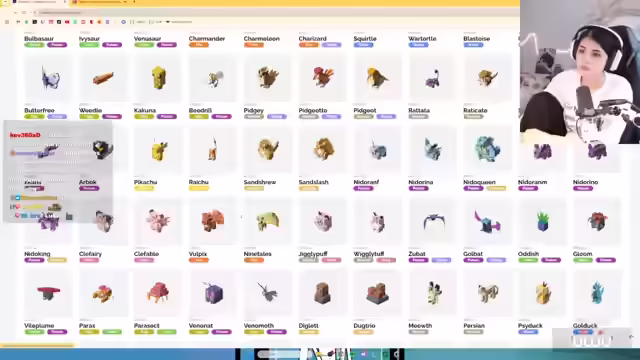Select the Vulpix model image

pyautogui.click(x=213, y=221)
